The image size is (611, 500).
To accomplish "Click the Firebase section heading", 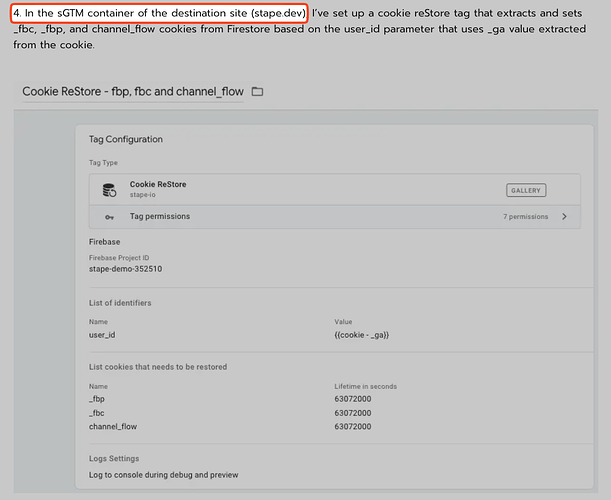I will pyautogui.click(x=104, y=242).
